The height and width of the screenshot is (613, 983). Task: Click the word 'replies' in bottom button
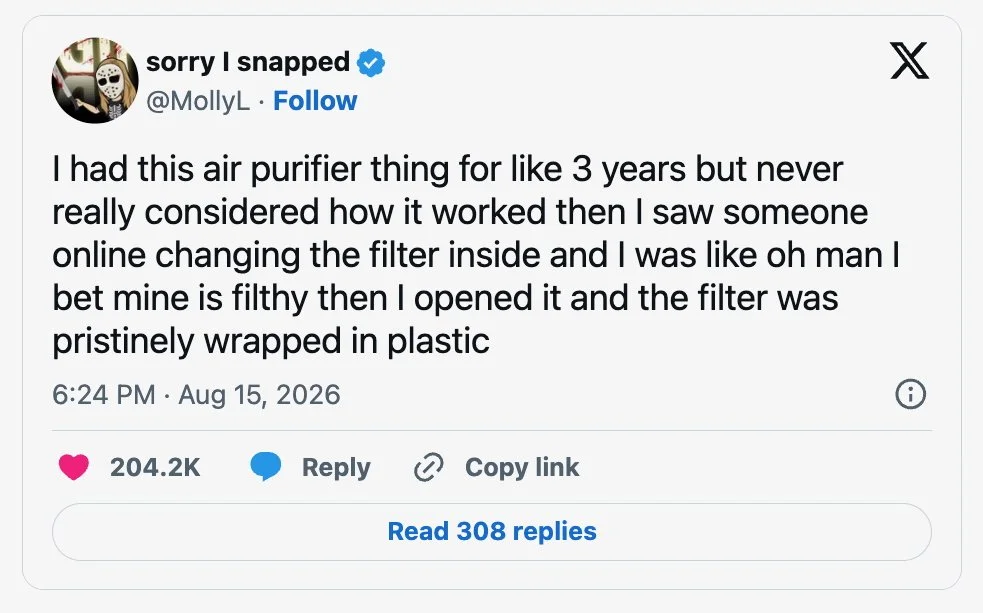(x=554, y=532)
